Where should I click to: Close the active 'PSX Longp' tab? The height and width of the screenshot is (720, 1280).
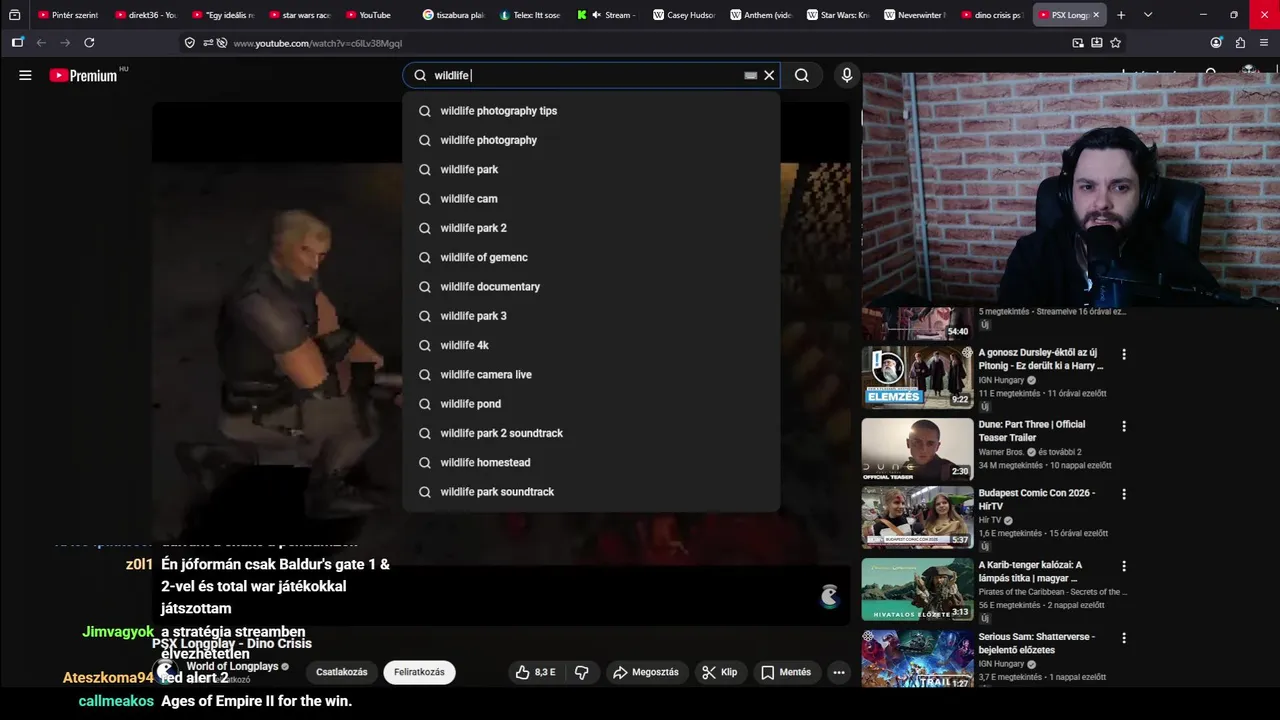(1096, 15)
